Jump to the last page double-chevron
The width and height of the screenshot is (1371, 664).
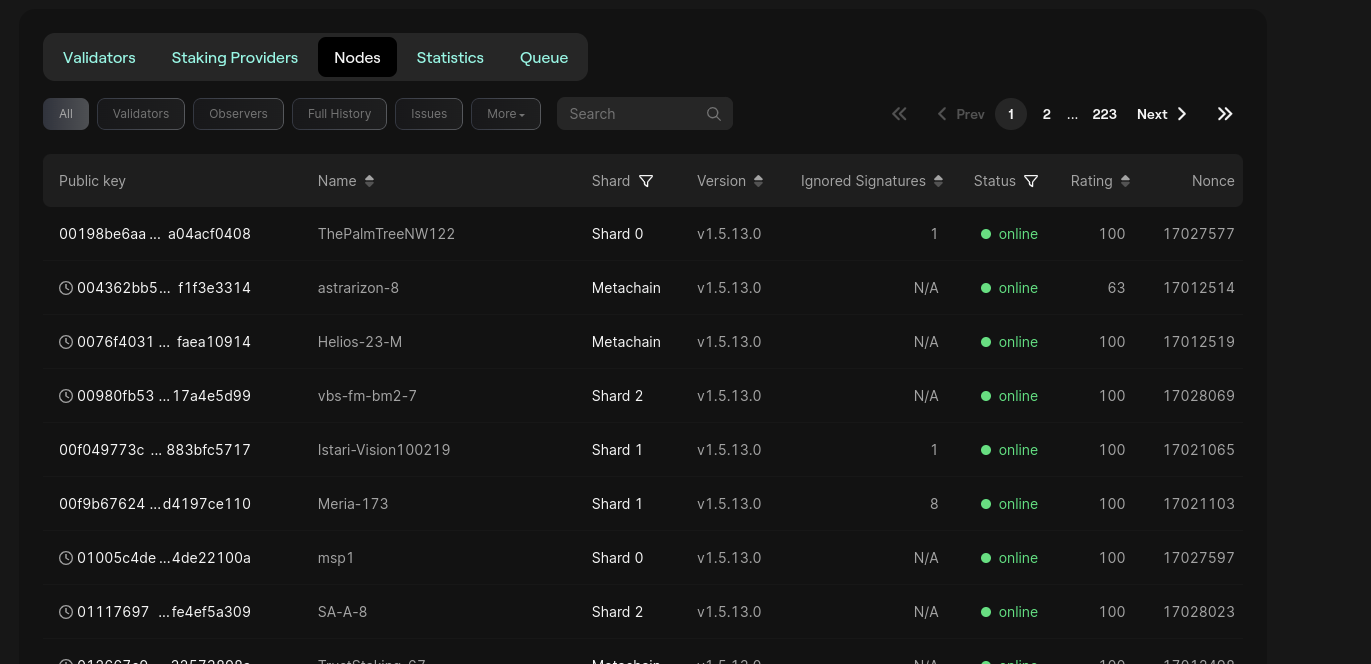tap(1225, 114)
